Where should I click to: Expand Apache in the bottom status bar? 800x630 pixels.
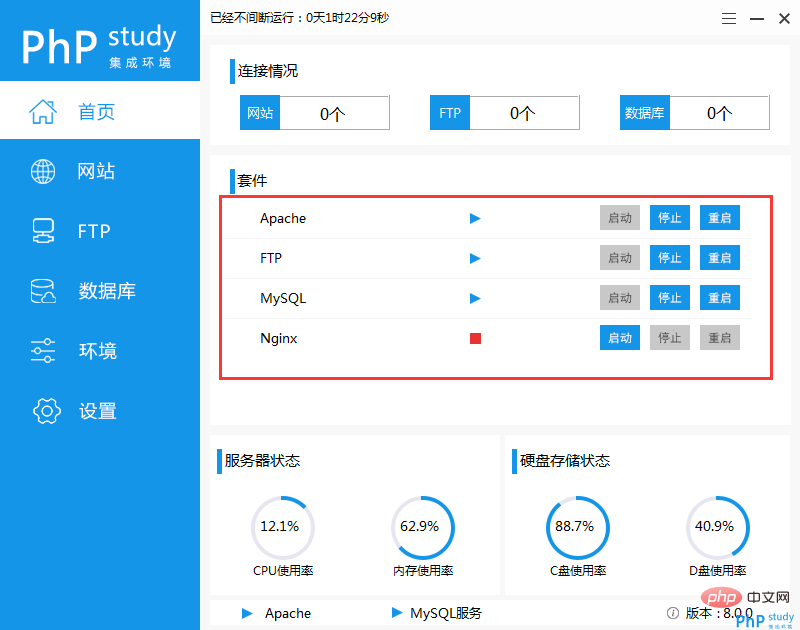tap(245, 613)
